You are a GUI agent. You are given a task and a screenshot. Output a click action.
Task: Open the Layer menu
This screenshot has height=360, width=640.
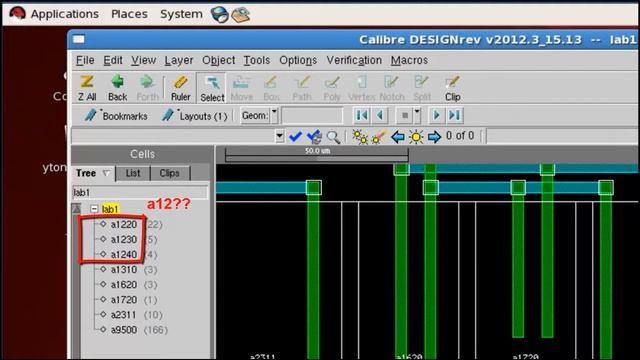tap(179, 60)
